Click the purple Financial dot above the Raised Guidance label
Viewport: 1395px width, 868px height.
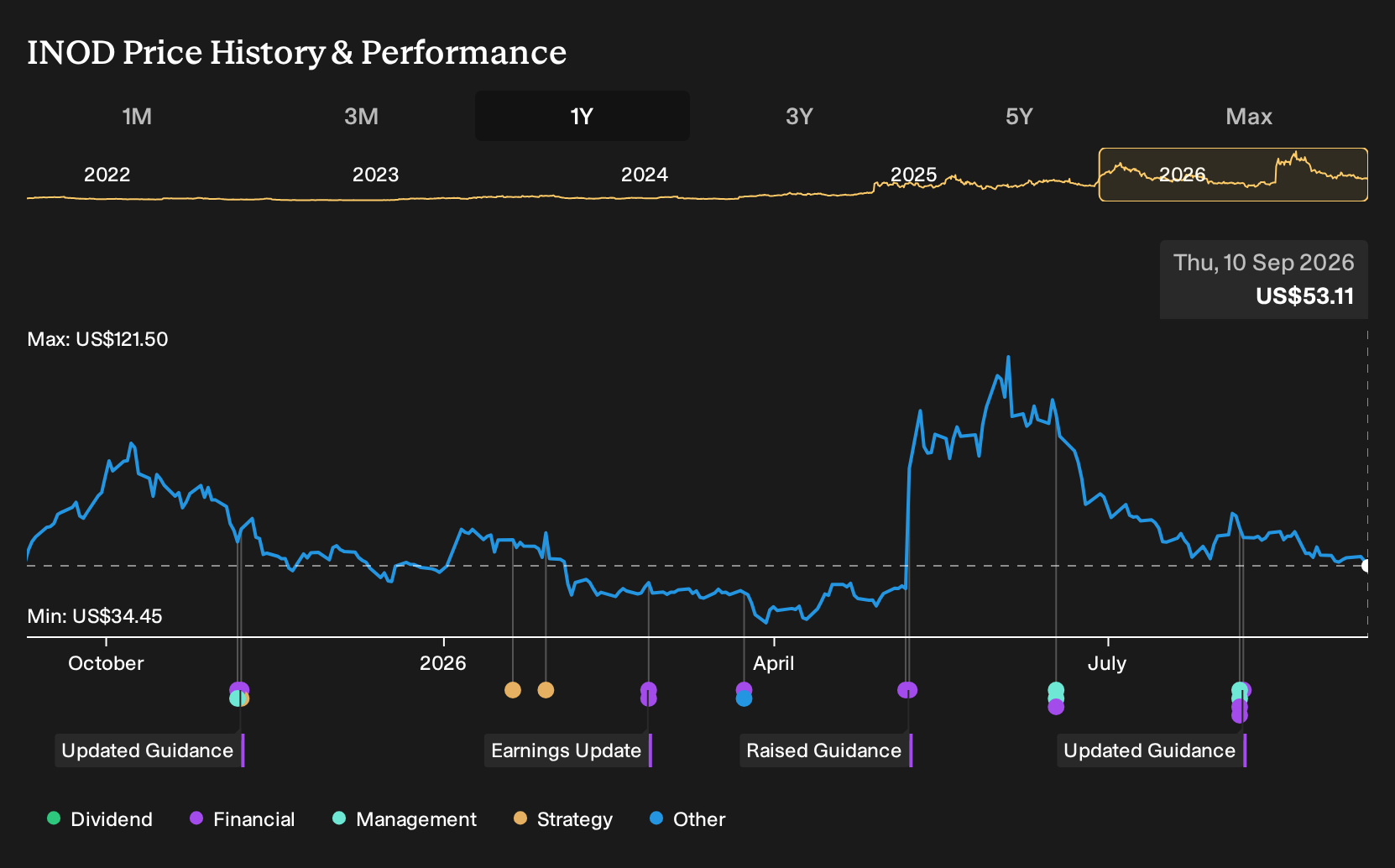coord(907,690)
